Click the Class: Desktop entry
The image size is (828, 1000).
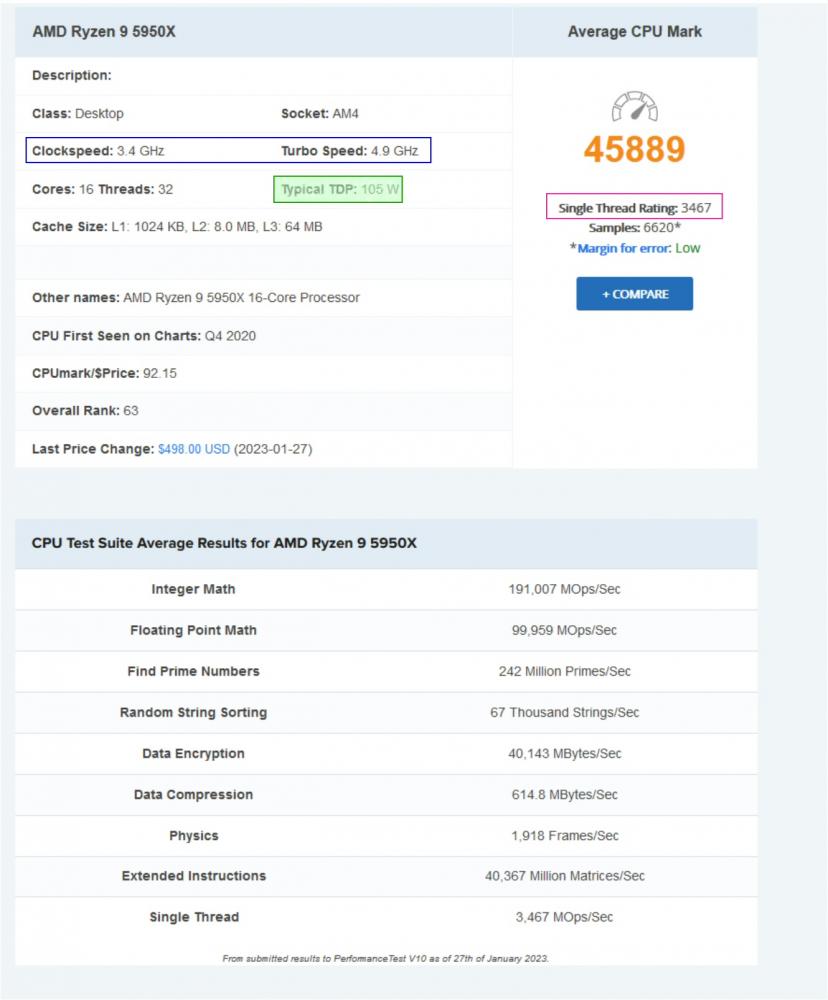(x=78, y=114)
